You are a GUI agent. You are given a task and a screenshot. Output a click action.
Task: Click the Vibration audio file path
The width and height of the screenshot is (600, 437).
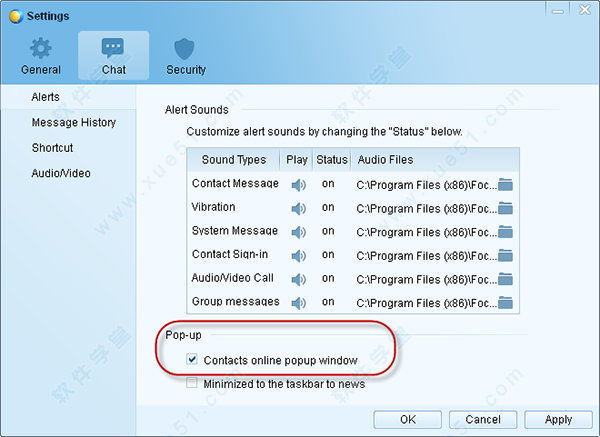pyautogui.click(x=426, y=209)
